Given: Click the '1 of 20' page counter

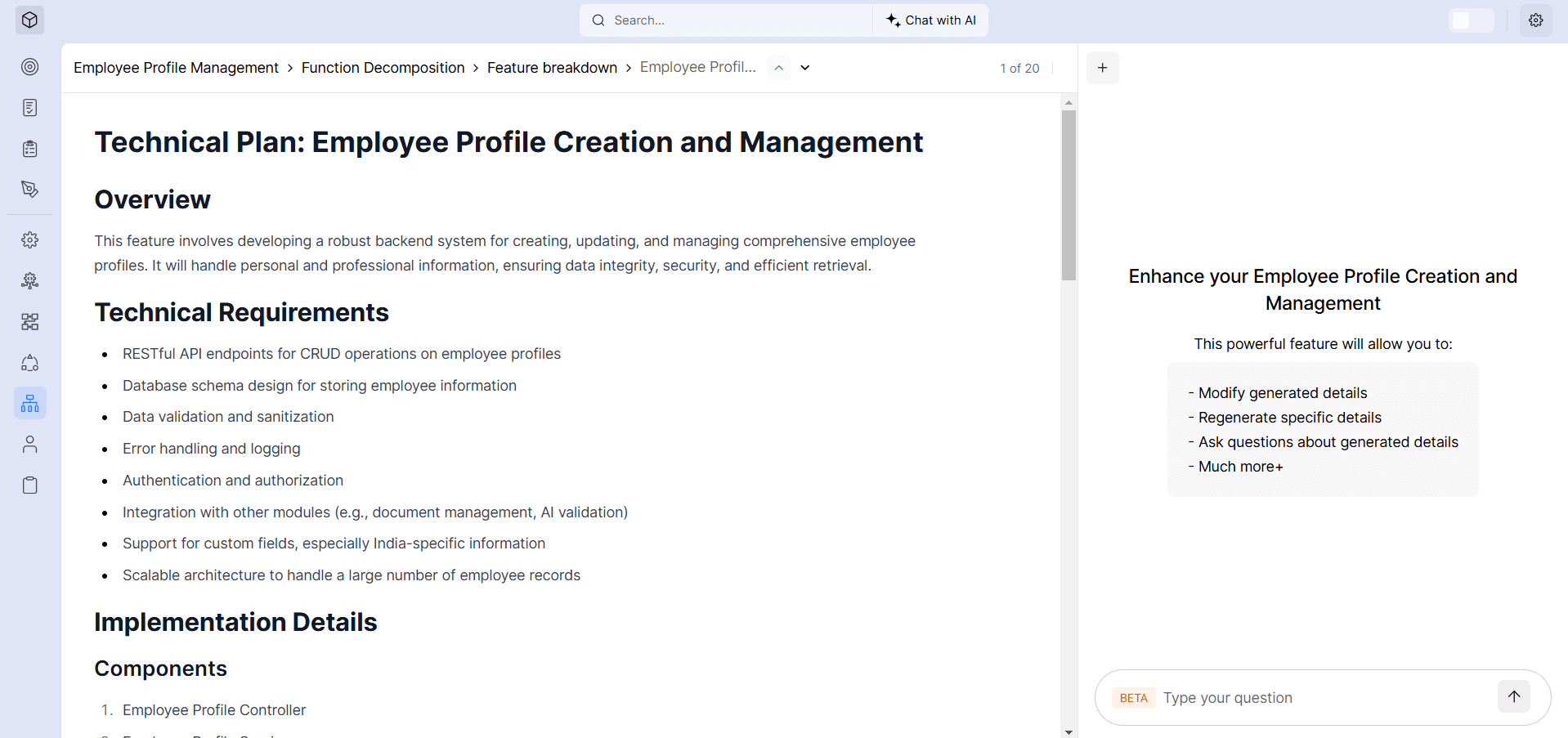Looking at the screenshot, I should pyautogui.click(x=1019, y=69).
